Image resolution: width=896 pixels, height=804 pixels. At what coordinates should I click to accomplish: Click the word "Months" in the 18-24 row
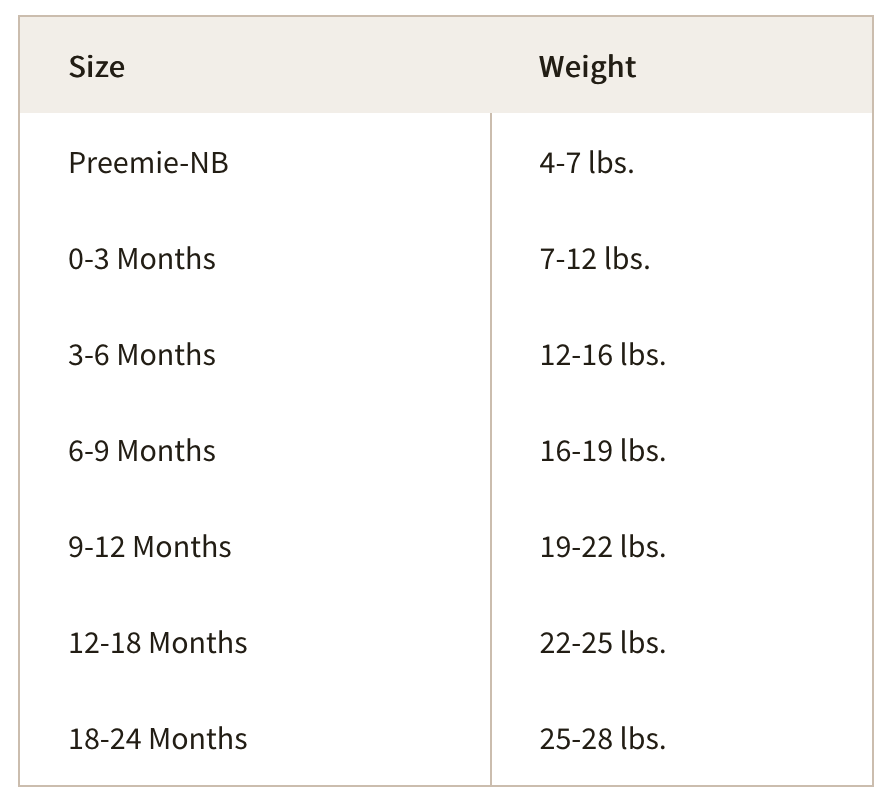click(198, 739)
